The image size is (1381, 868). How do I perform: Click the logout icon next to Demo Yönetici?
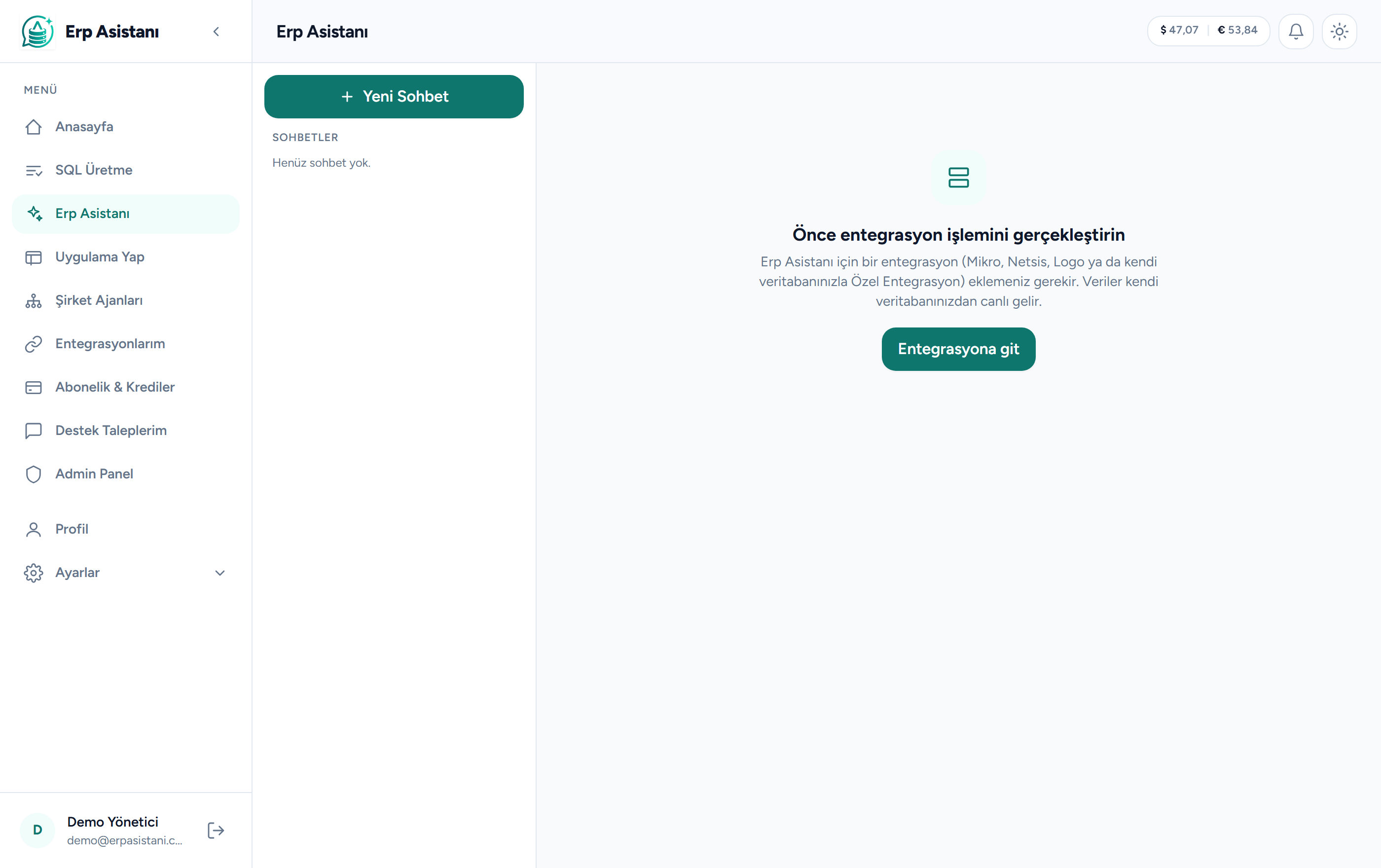[216, 830]
